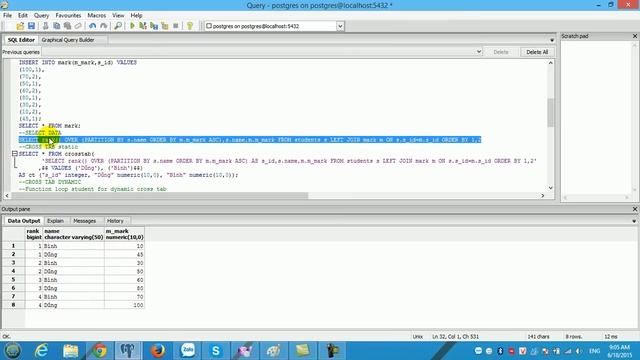
Task: Click the system clock showing 9:05 AM
Action: 619,351
